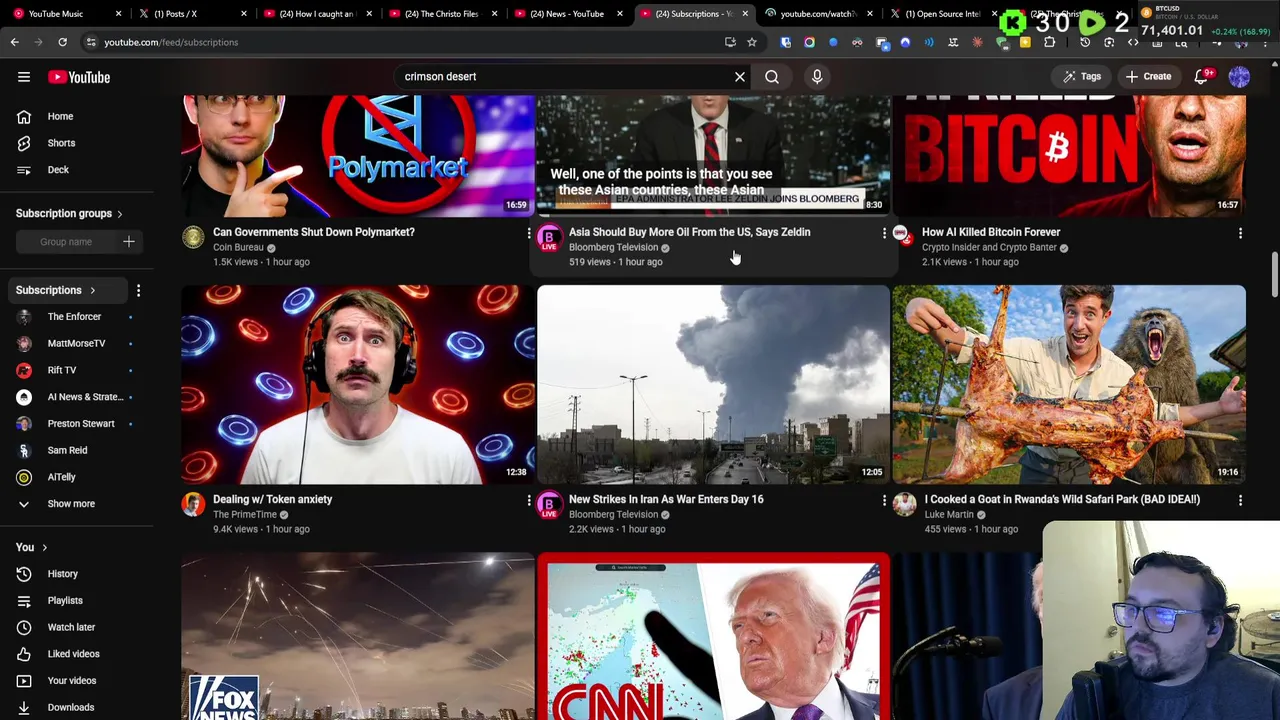Open the Polymarket video thumbnail
1280x720 pixels.
pyautogui.click(x=357, y=156)
